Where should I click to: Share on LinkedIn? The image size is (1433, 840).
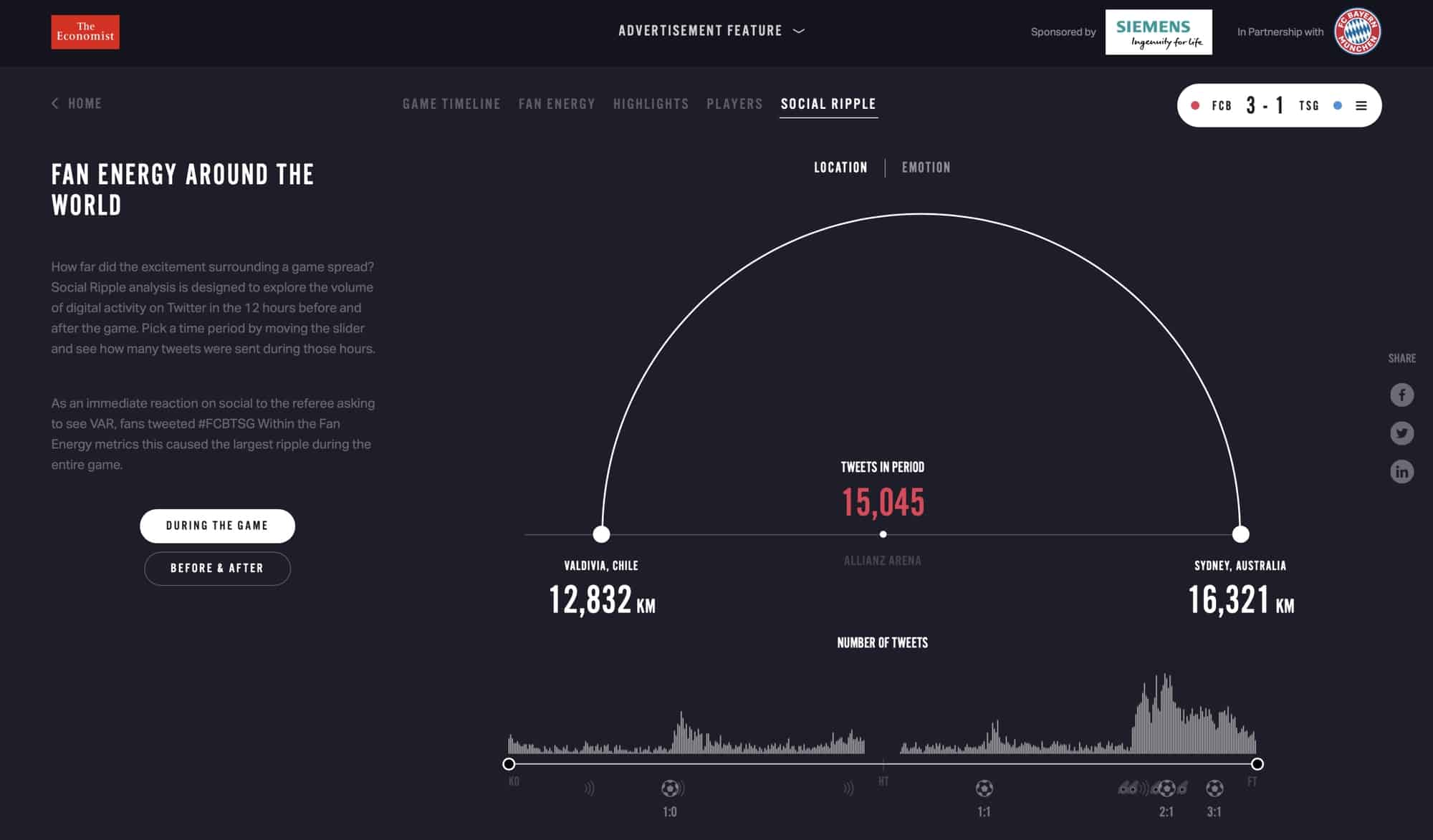(1401, 471)
